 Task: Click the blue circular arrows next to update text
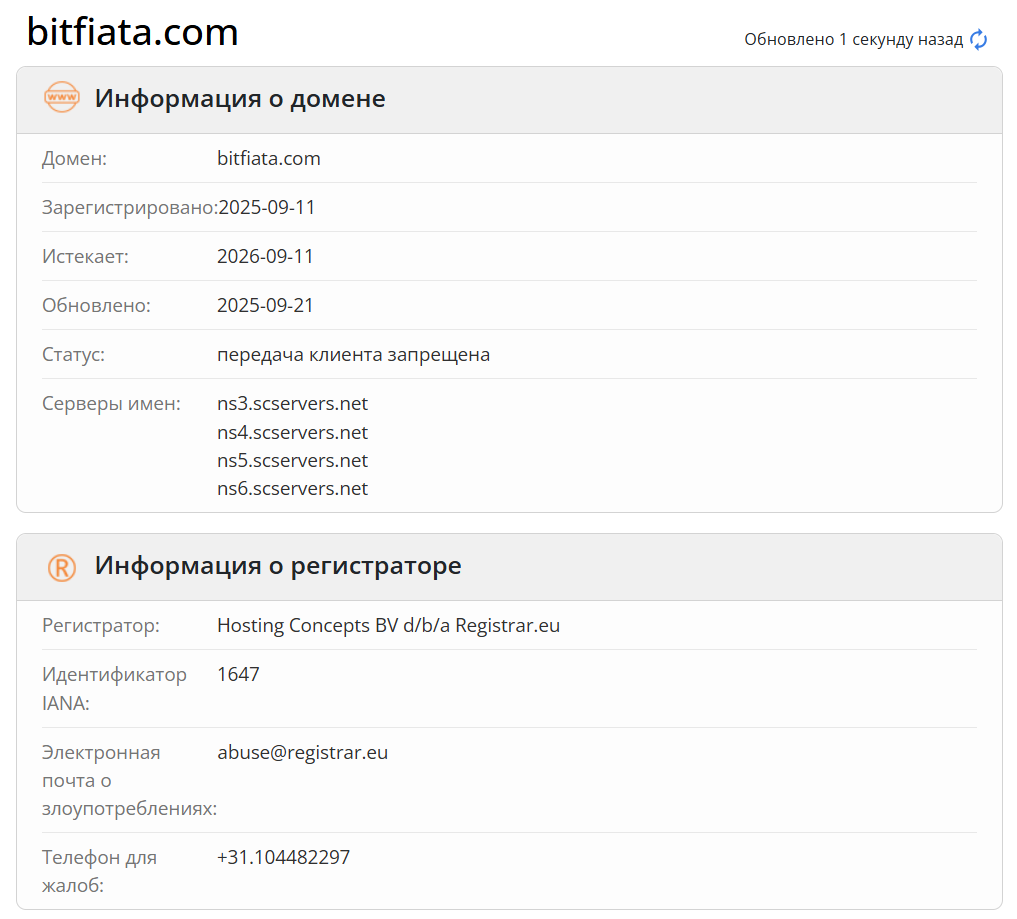[977, 39]
